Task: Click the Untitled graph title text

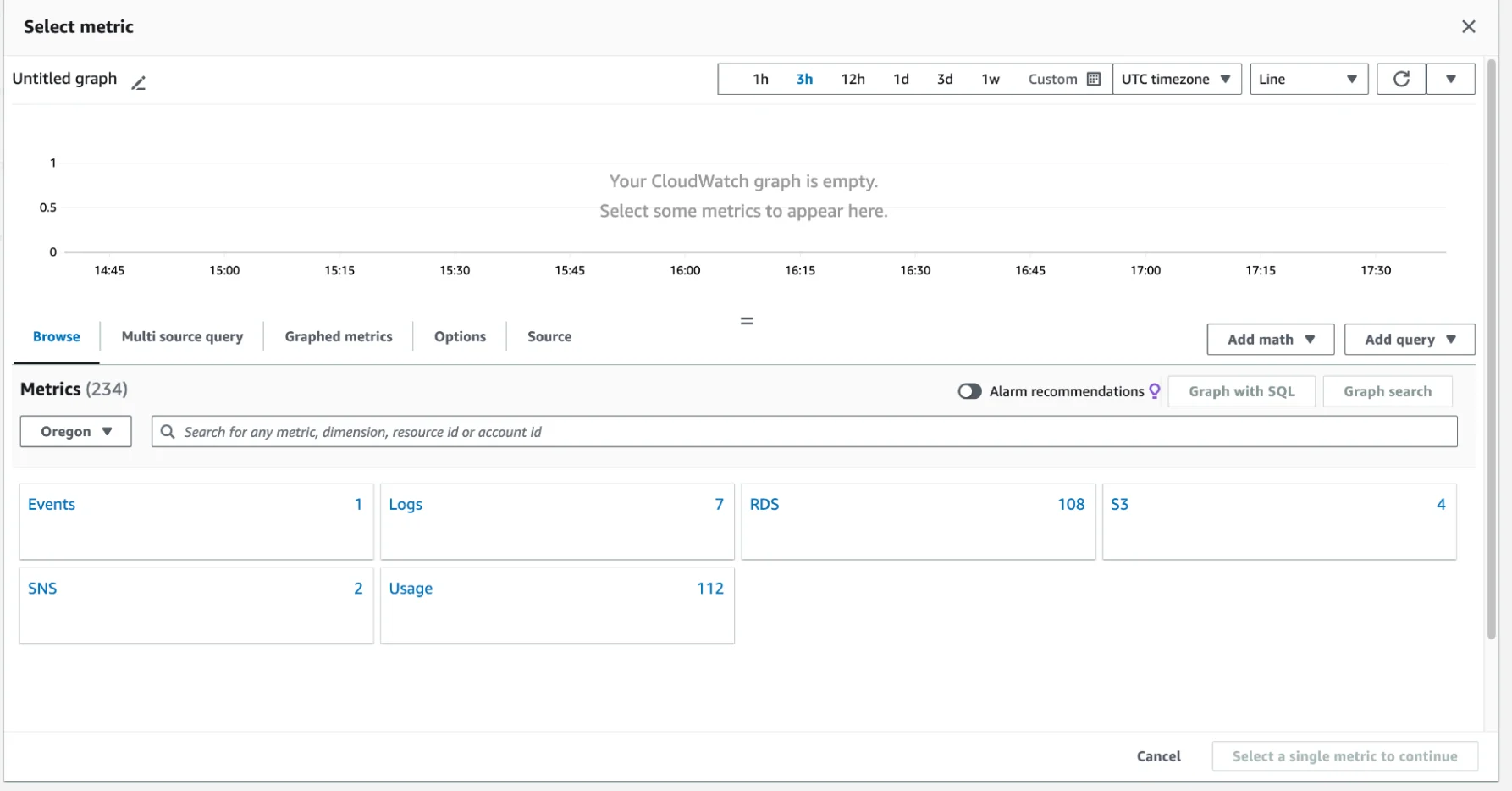Action: (x=64, y=79)
